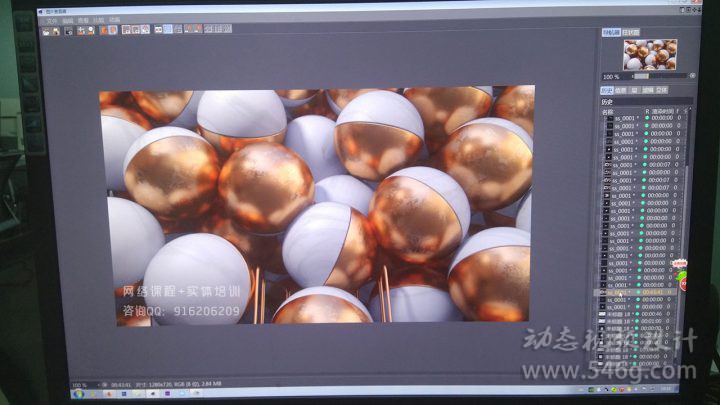Click the navigator preview thumbnail

649,54
